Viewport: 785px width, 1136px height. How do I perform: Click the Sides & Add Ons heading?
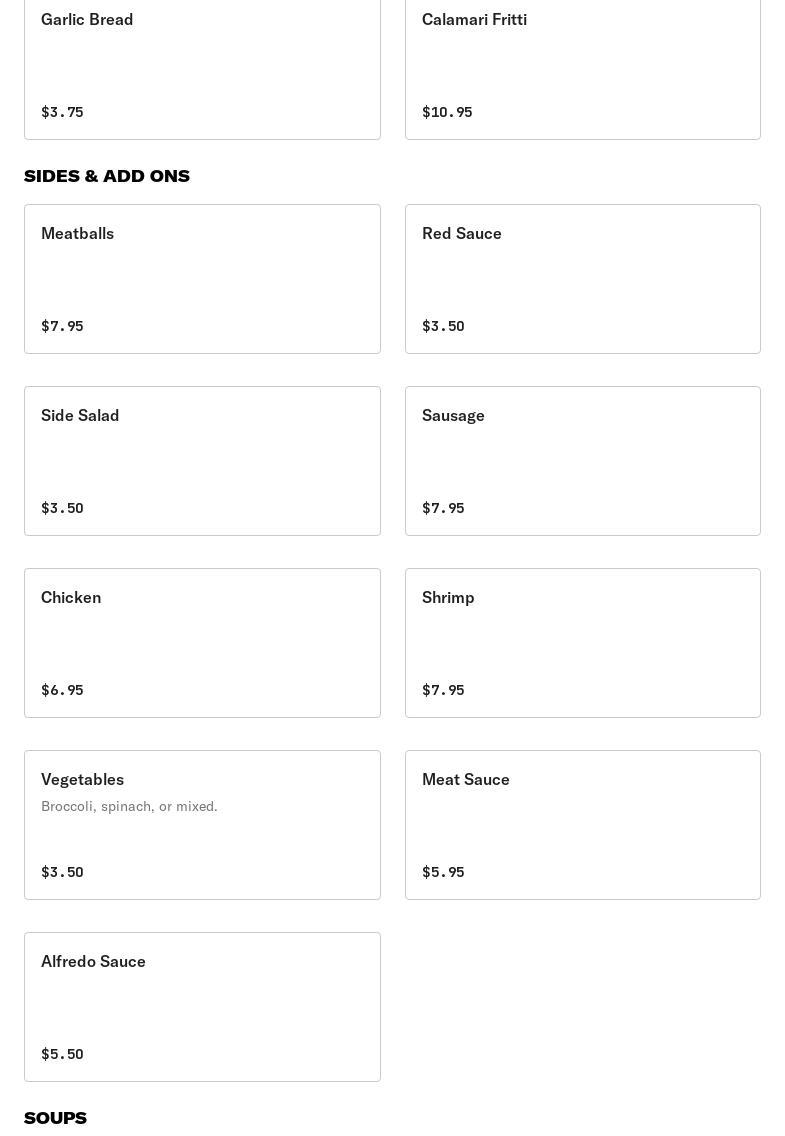pos(107,176)
